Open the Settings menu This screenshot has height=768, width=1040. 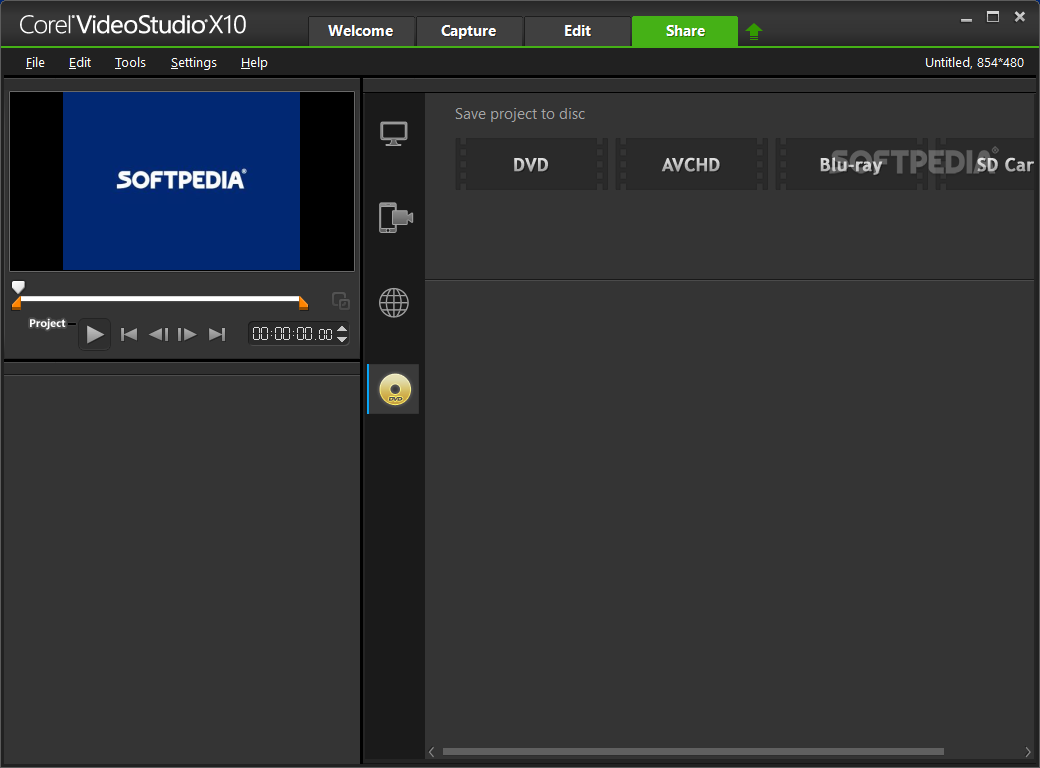pyautogui.click(x=194, y=62)
